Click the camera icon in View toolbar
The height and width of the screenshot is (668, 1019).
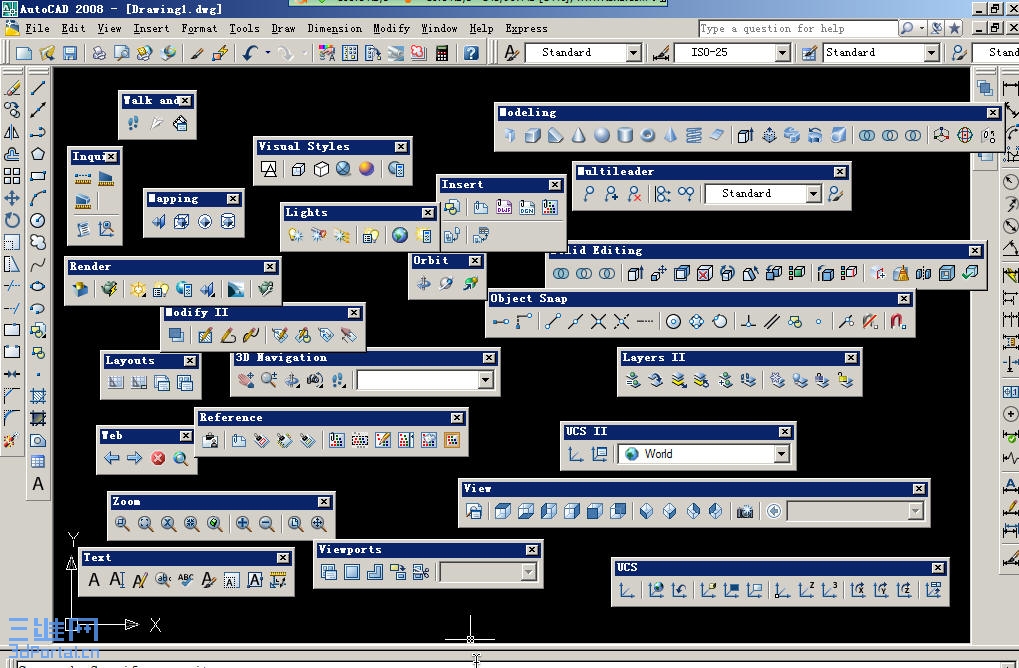(745, 511)
